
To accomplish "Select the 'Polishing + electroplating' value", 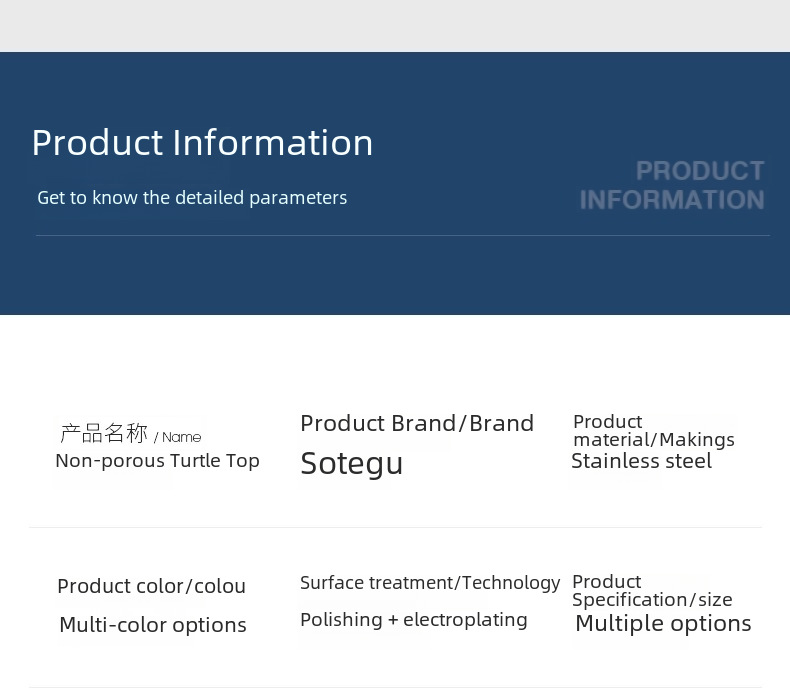I will coord(414,620).
